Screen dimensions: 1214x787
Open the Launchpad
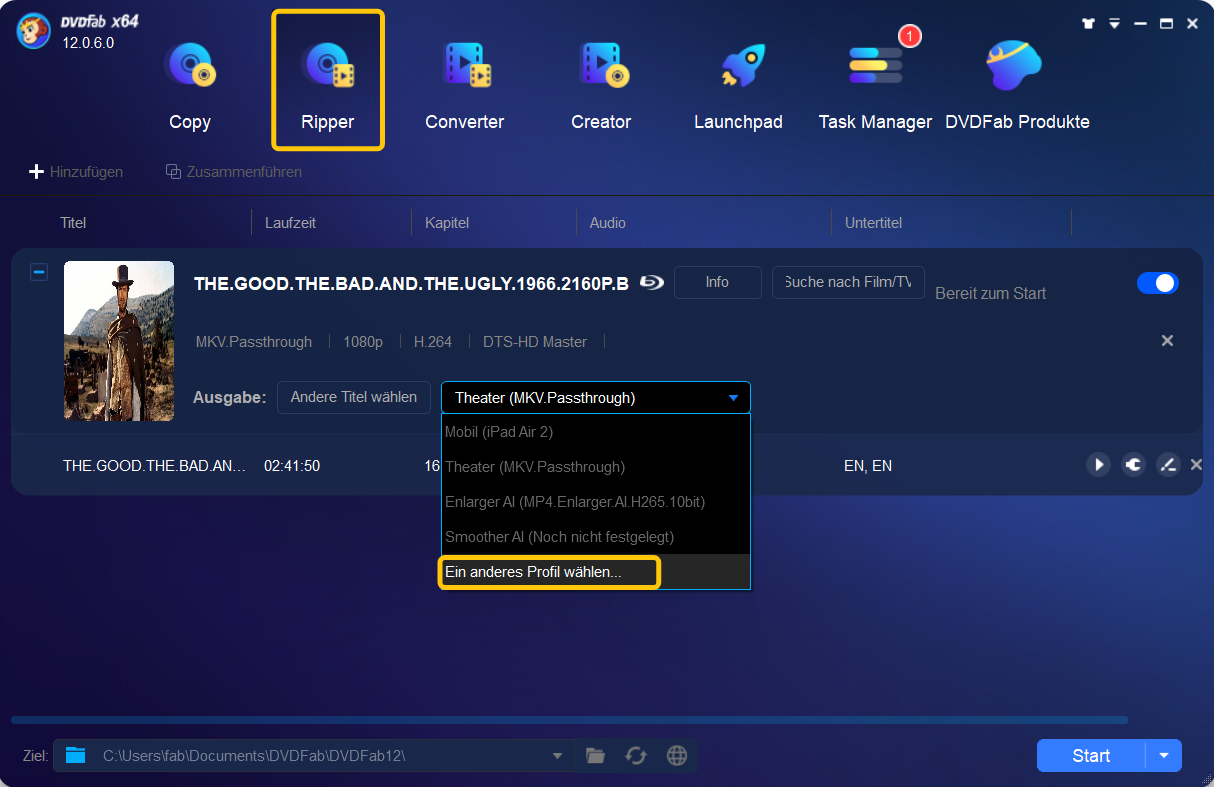pos(738,85)
